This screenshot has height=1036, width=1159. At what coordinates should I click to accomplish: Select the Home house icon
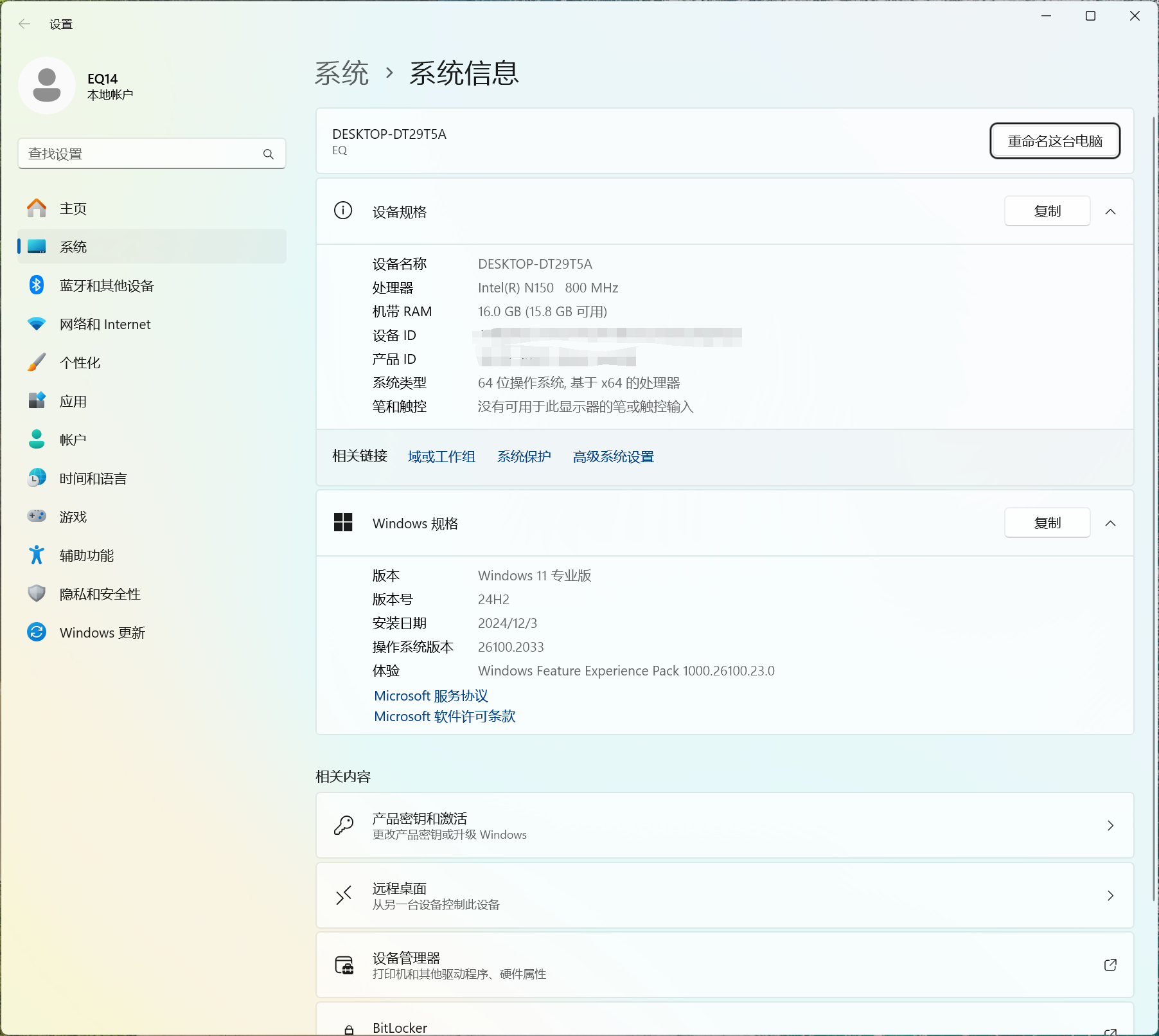tap(37, 208)
